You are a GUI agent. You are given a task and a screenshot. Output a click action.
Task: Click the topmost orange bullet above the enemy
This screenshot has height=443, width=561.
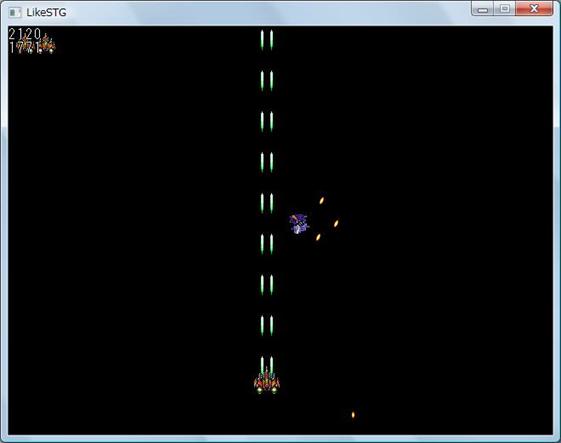(x=322, y=200)
